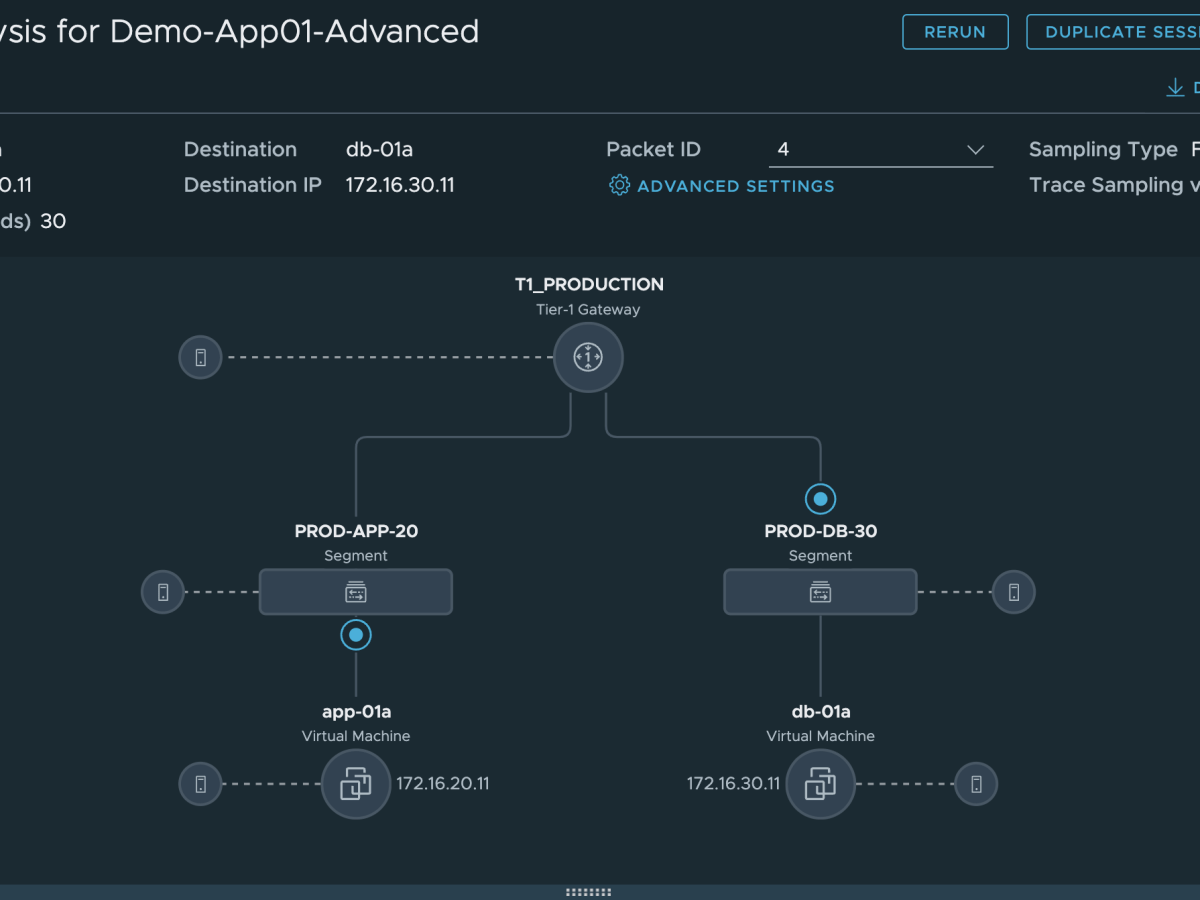Select the T1_PRODUCTION Tier-1 Gateway icon
The height and width of the screenshot is (900, 1200).
point(588,356)
